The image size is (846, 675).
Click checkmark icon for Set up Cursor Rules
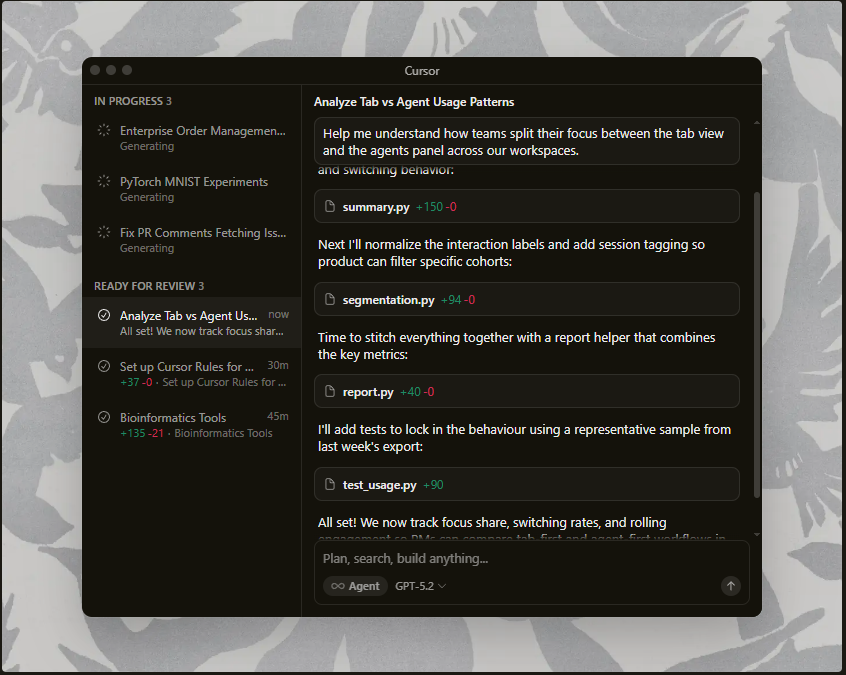click(x=104, y=367)
